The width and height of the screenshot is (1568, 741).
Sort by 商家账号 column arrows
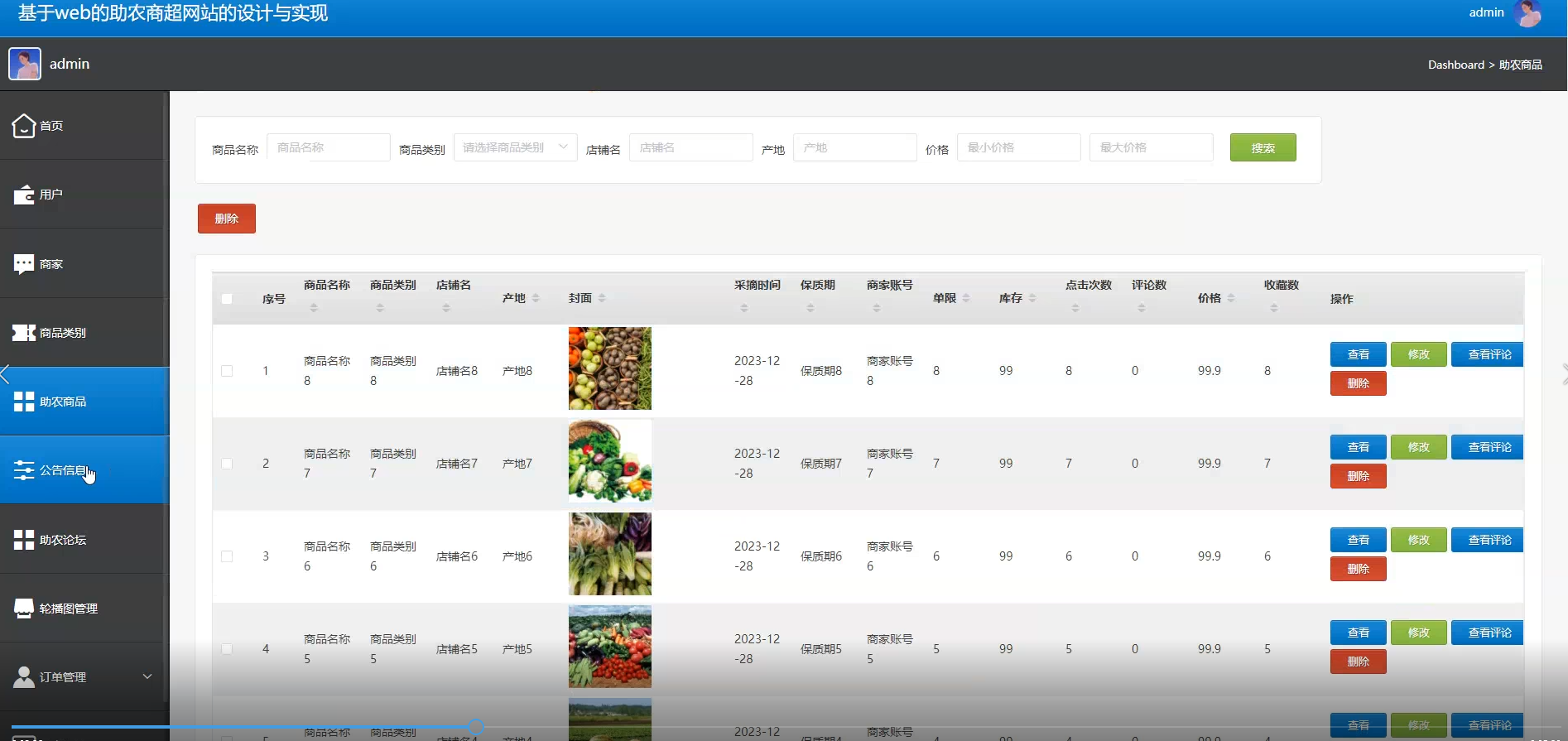pyautogui.click(x=877, y=308)
